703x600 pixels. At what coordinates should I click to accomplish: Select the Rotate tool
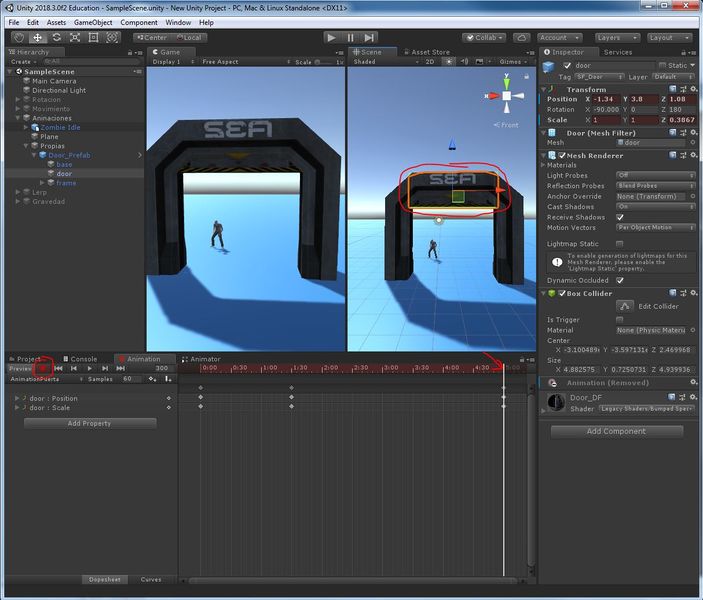[x=56, y=38]
